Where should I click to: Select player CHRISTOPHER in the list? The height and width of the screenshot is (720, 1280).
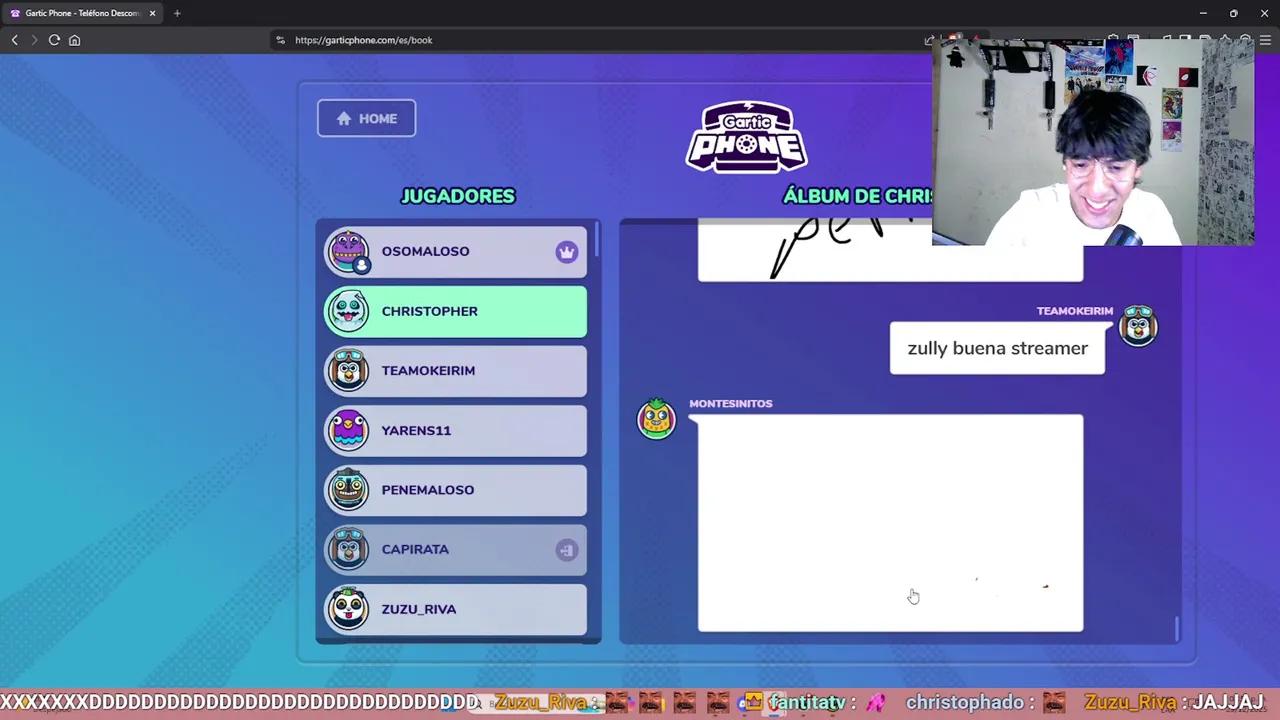(x=455, y=311)
